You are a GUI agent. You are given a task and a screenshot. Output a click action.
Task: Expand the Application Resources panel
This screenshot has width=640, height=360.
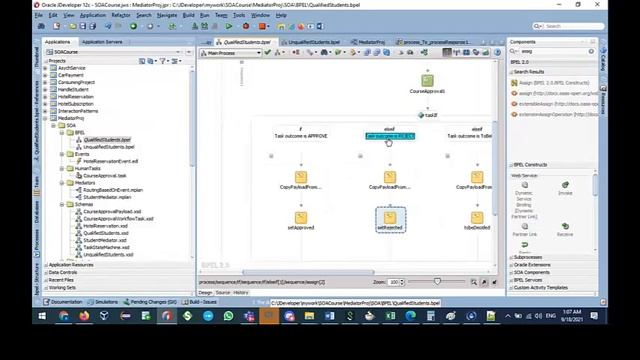pos(46,265)
